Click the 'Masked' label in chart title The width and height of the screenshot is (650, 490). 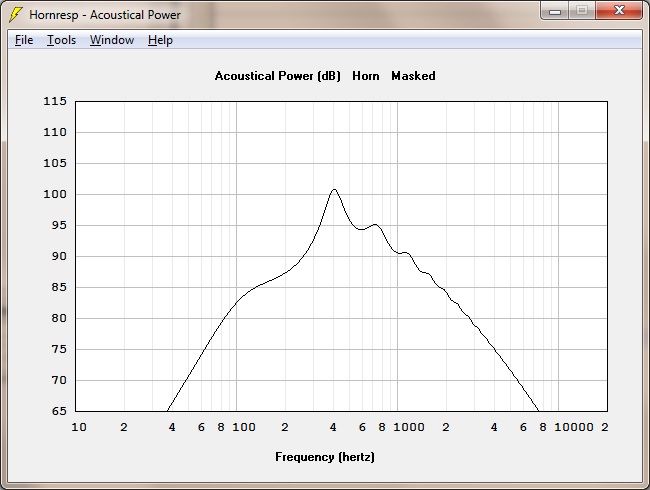413,76
